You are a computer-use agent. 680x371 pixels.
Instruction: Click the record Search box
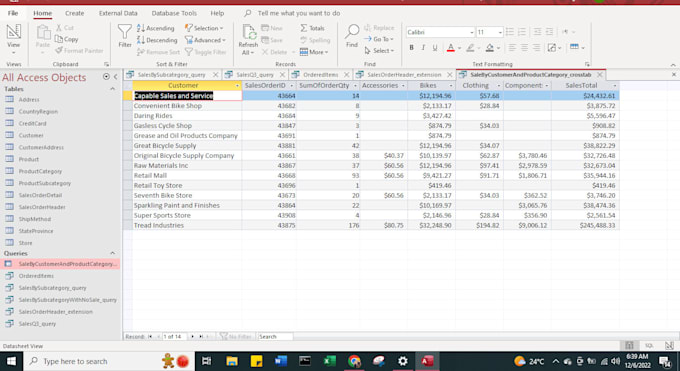coord(275,336)
